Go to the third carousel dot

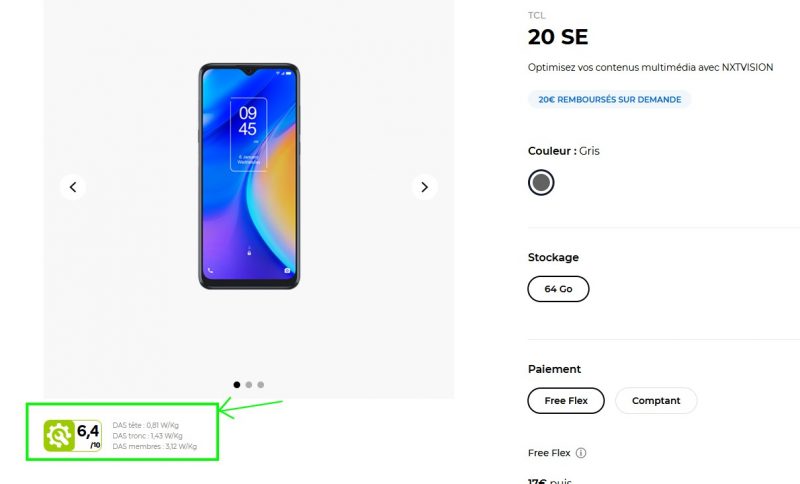[261, 384]
